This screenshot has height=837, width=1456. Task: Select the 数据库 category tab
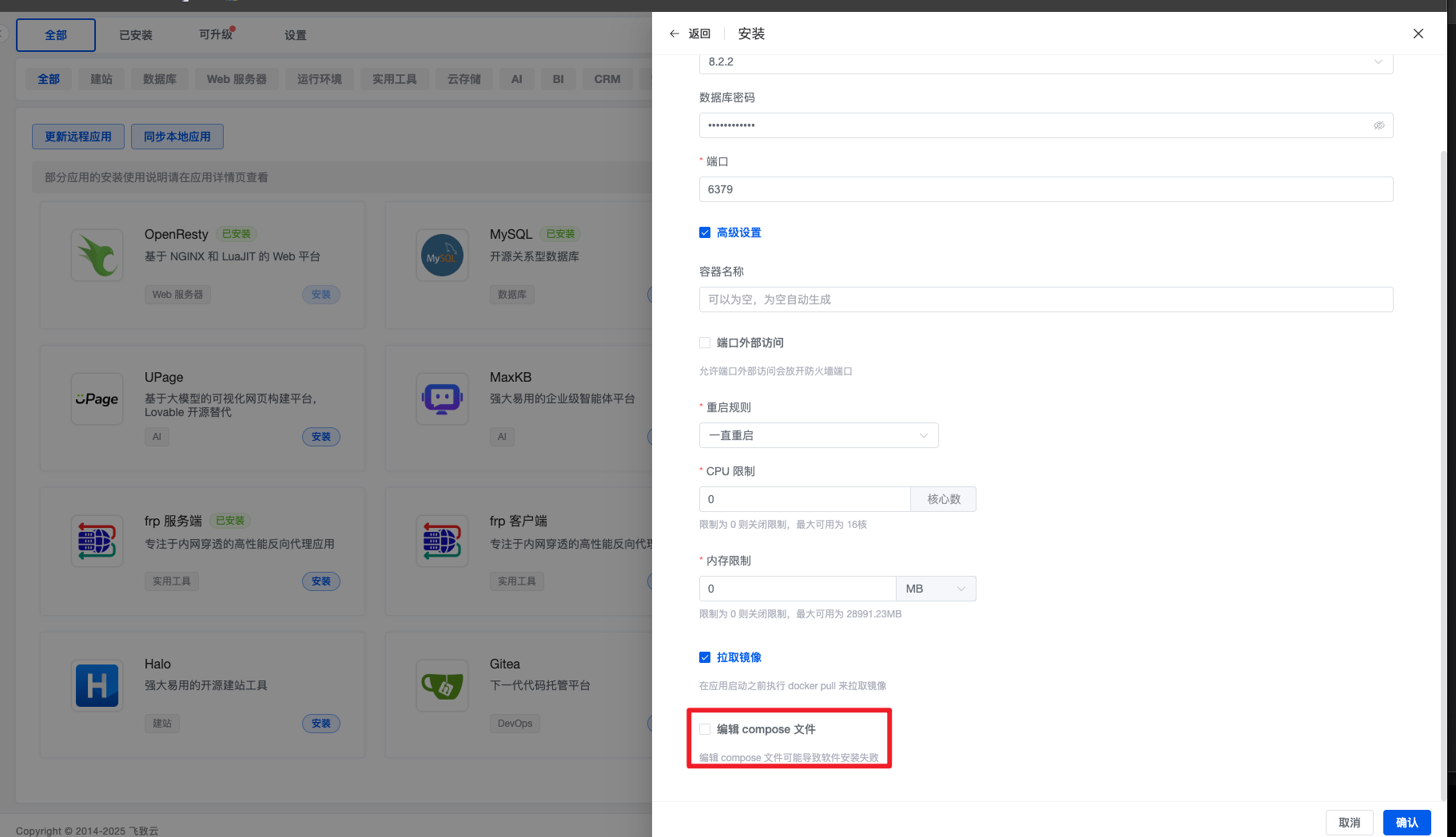pyautogui.click(x=160, y=79)
